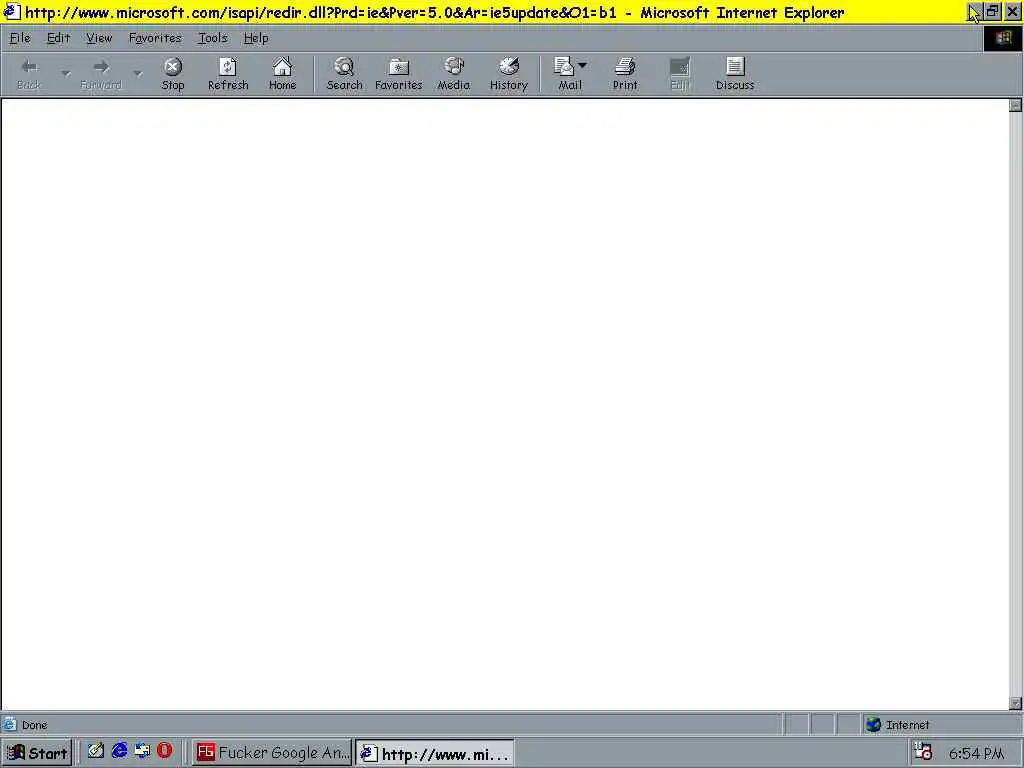Launch the first quick launch notepad icon
Image resolution: width=1024 pixels, height=768 pixels.
tap(96, 751)
